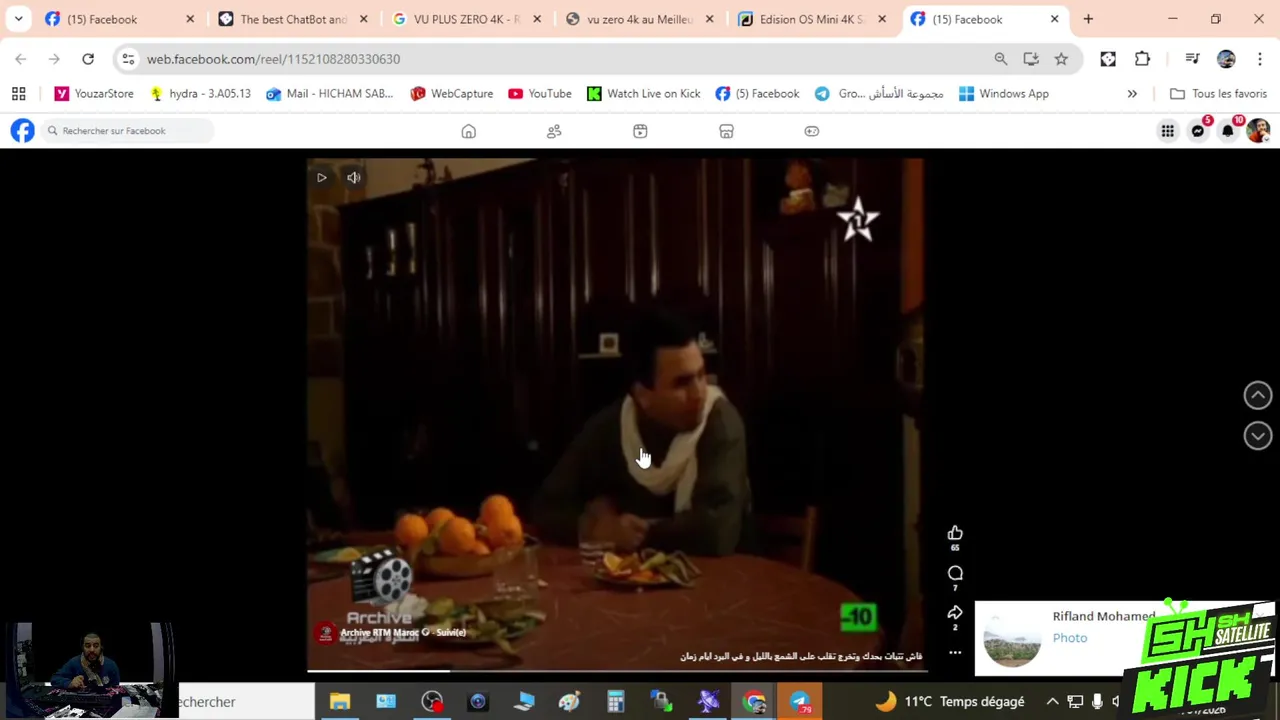Open the Marketplace icon
Screen dimensions: 1280x720
pyautogui.click(x=726, y=131)
